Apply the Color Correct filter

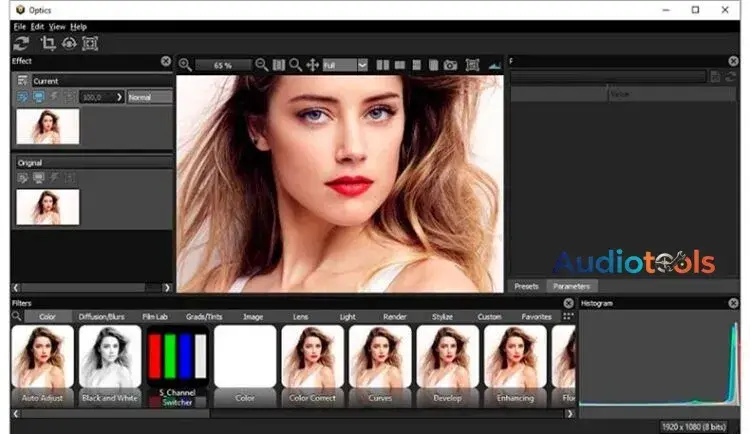tap(312, 364)
